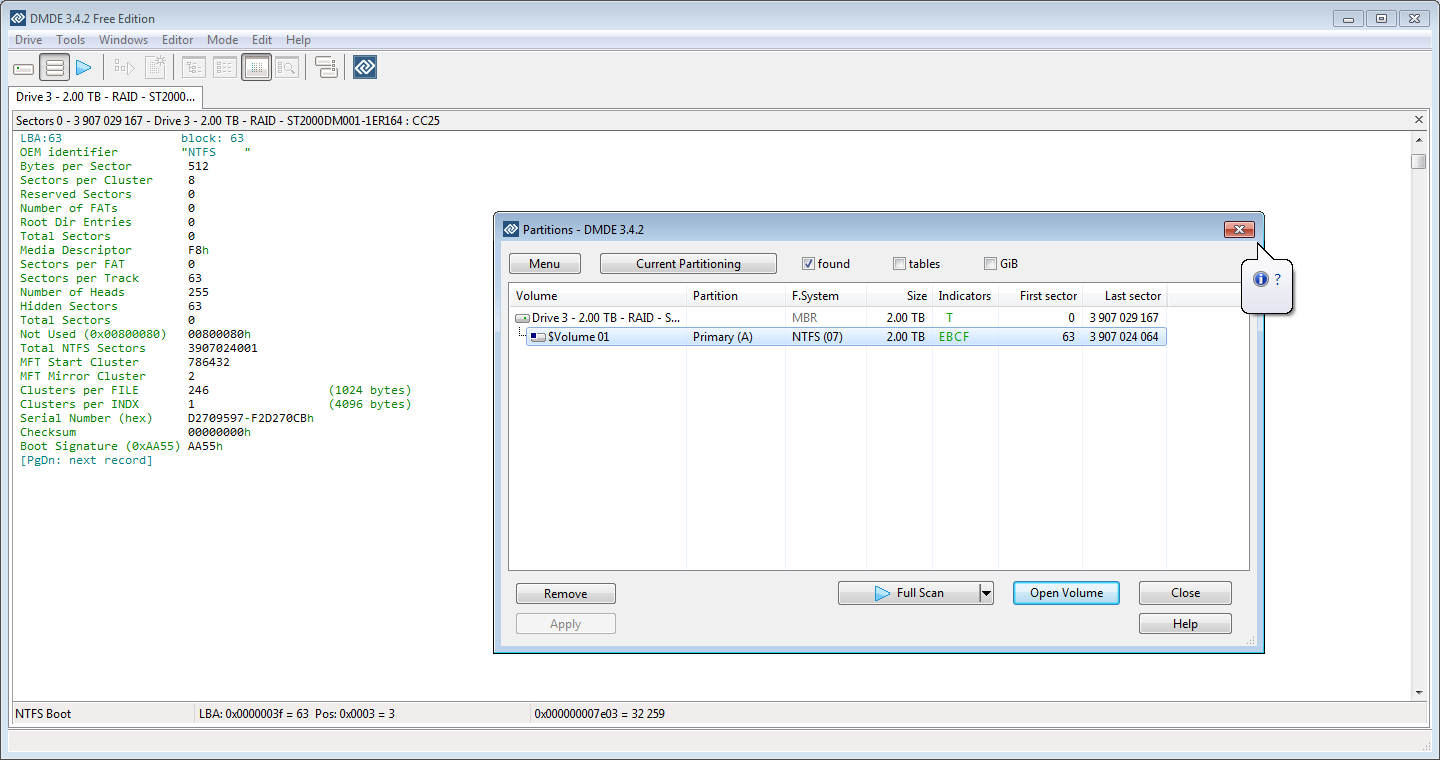The width and height of the screenshot is (1440, 760).
Task: Select the disk editor view icon
Action: click(x=256, y=68)
